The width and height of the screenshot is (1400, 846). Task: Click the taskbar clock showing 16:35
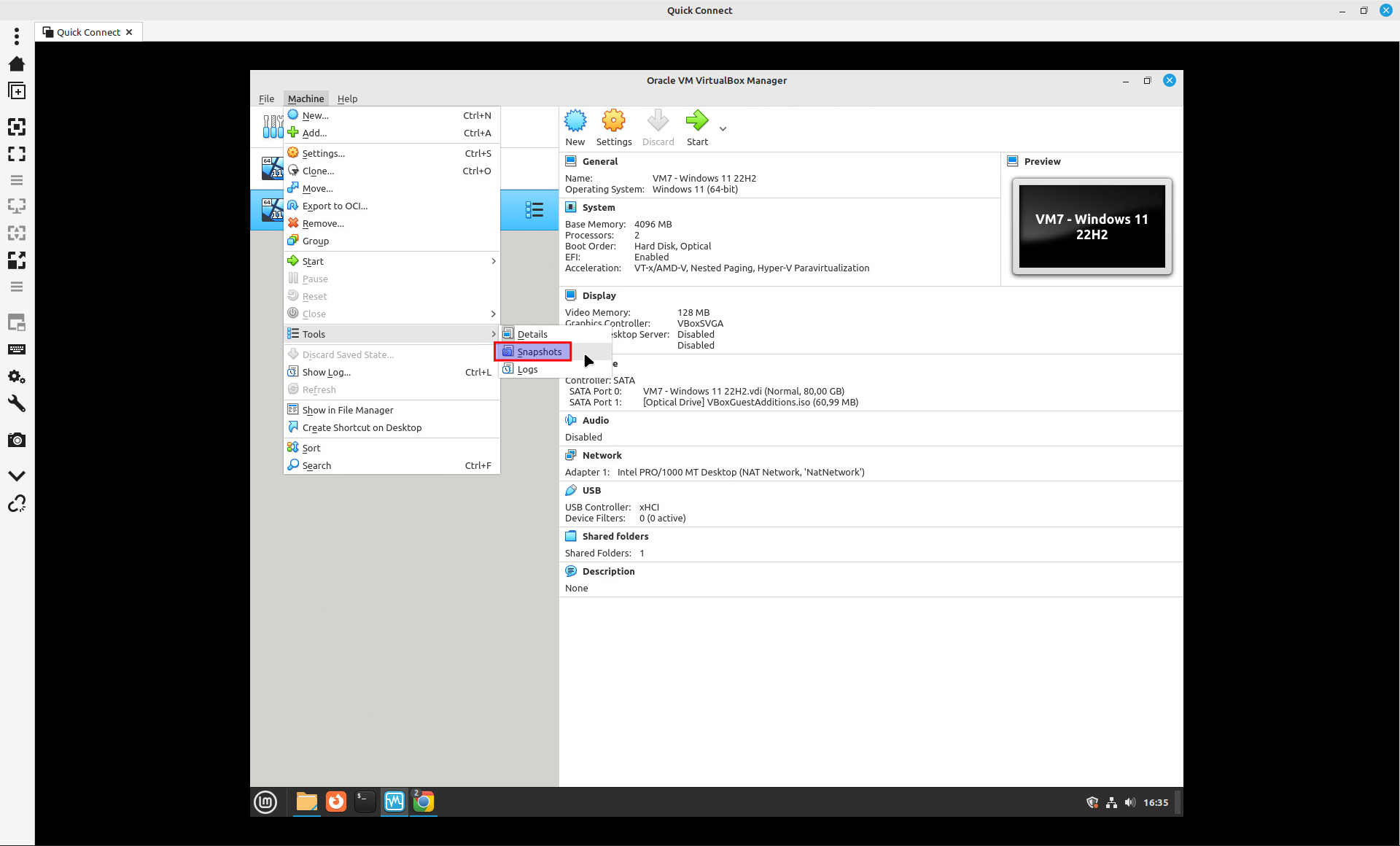pyautogui.click(x=1156, y=802)
